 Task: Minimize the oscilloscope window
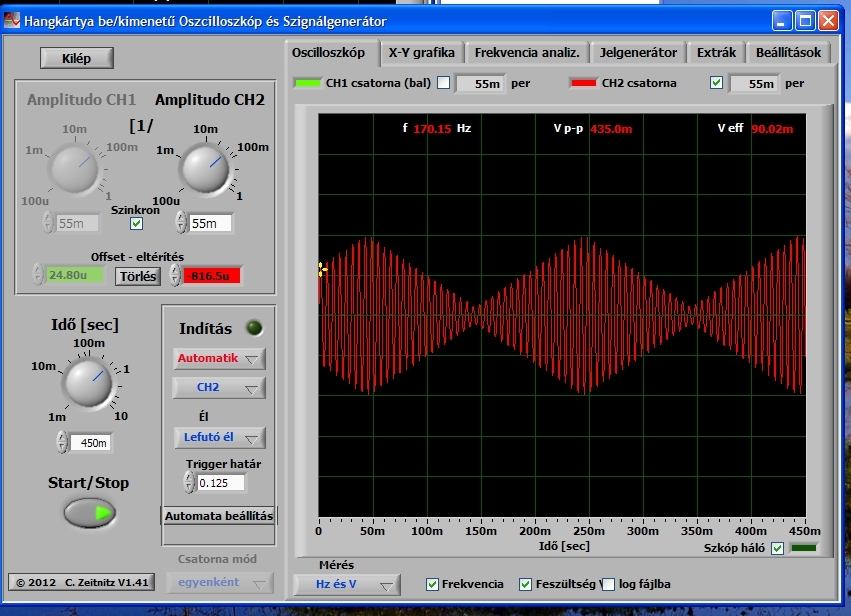tap(782, 21)
